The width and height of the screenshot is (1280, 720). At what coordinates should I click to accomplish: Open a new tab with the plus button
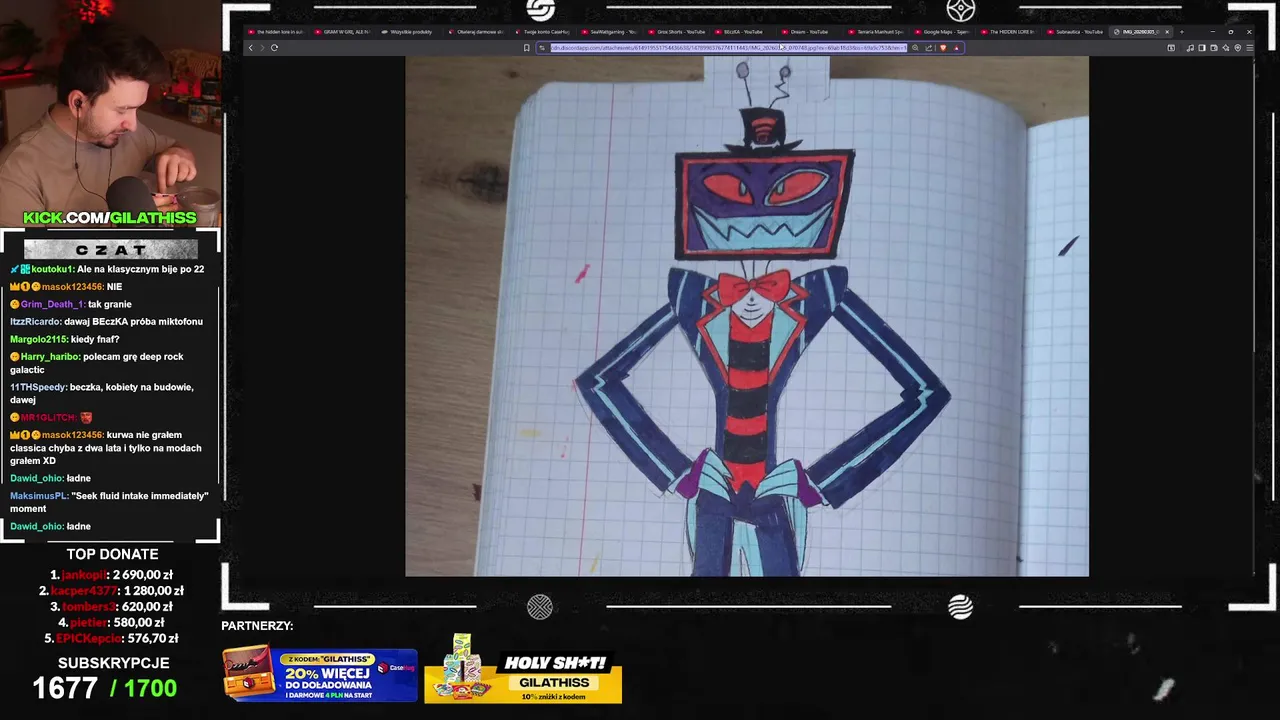[x=1182, y=32]
